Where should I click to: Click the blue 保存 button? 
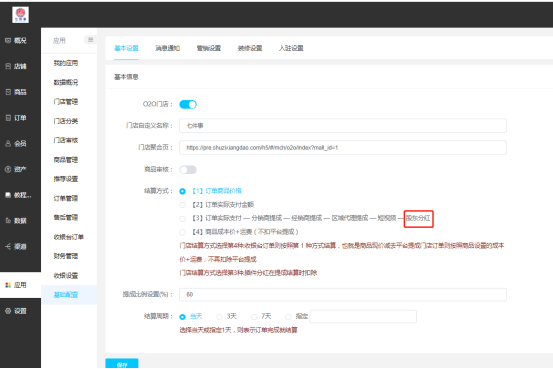point(122,364)
